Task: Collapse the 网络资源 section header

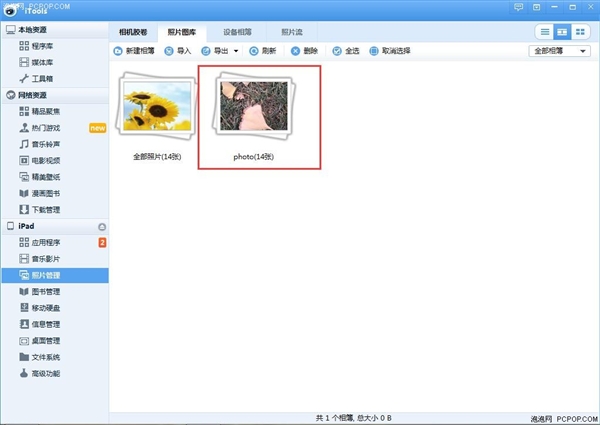Action: 55,95
